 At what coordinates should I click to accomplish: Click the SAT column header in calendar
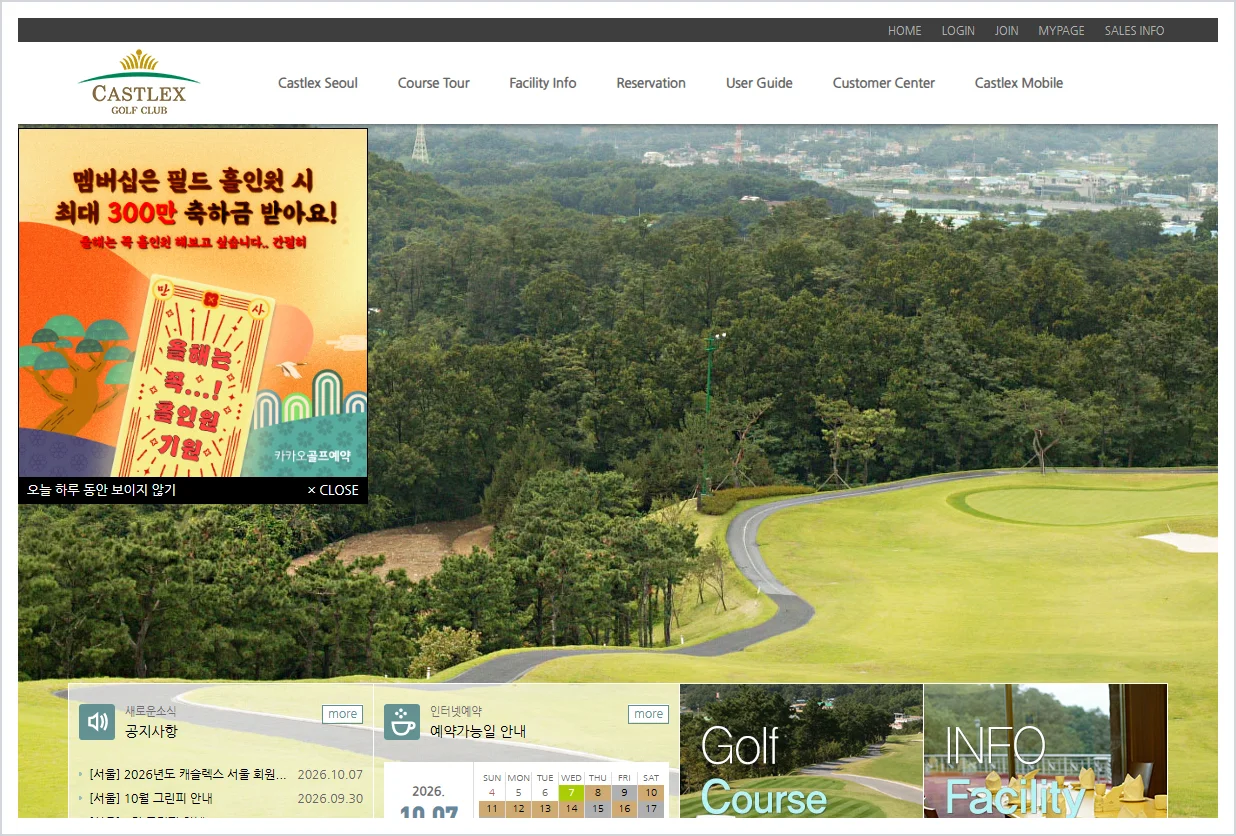click(651, 778)
